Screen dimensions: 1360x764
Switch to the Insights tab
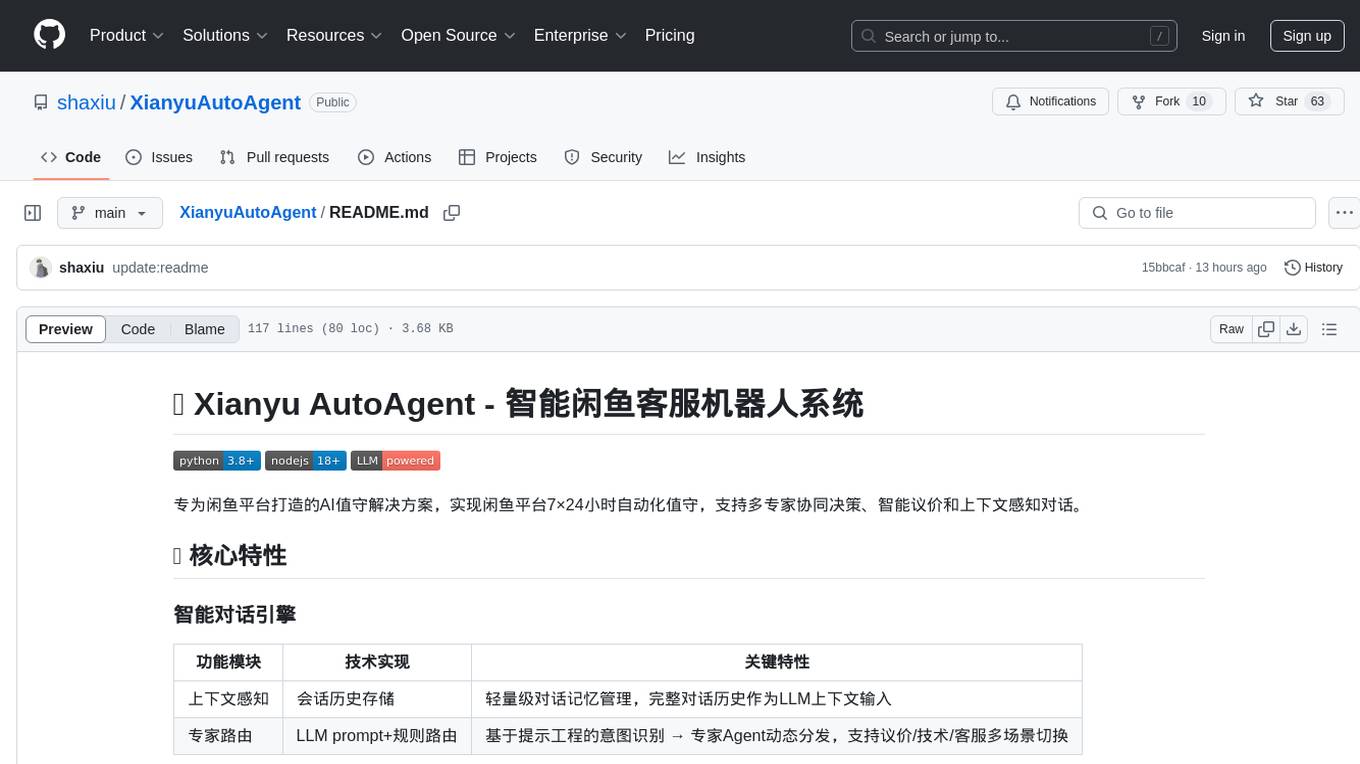click(x=707, y=157)
